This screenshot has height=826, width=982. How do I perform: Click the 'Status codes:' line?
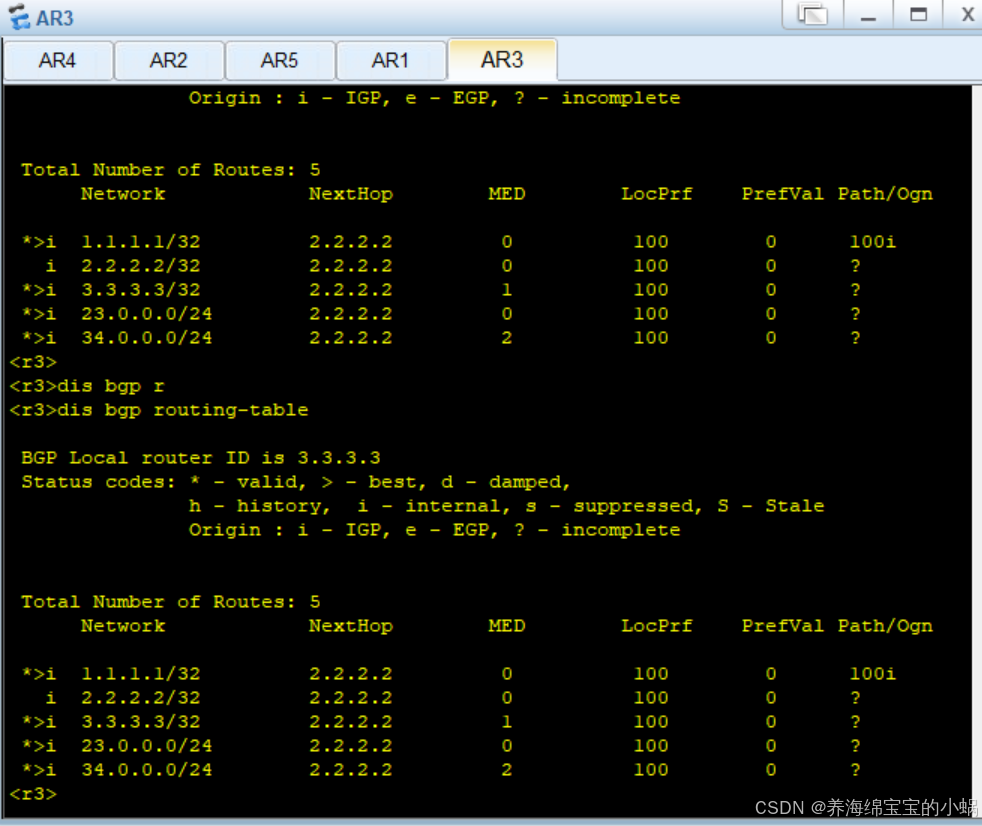tap(296, 482)
